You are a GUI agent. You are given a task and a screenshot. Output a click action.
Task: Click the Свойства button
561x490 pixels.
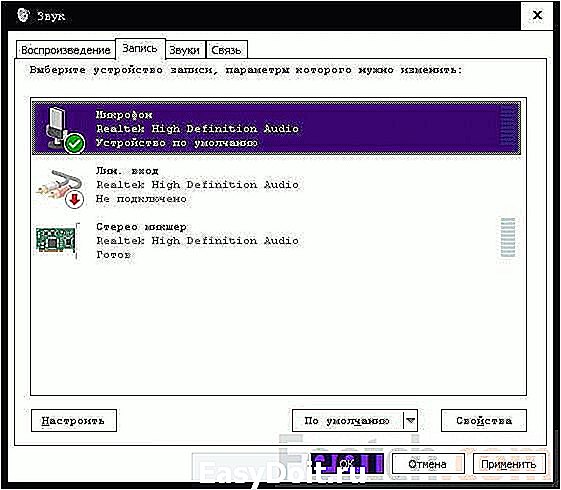[x=484, y=420]
